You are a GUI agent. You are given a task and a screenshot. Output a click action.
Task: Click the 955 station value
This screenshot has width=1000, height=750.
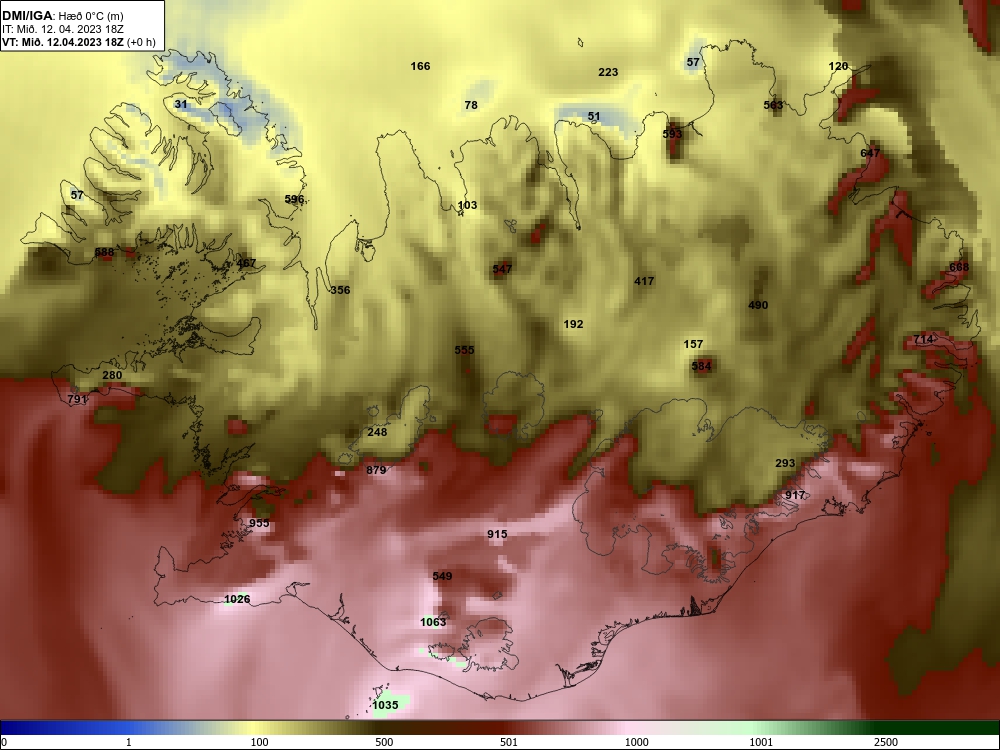[x=259, y=524]
